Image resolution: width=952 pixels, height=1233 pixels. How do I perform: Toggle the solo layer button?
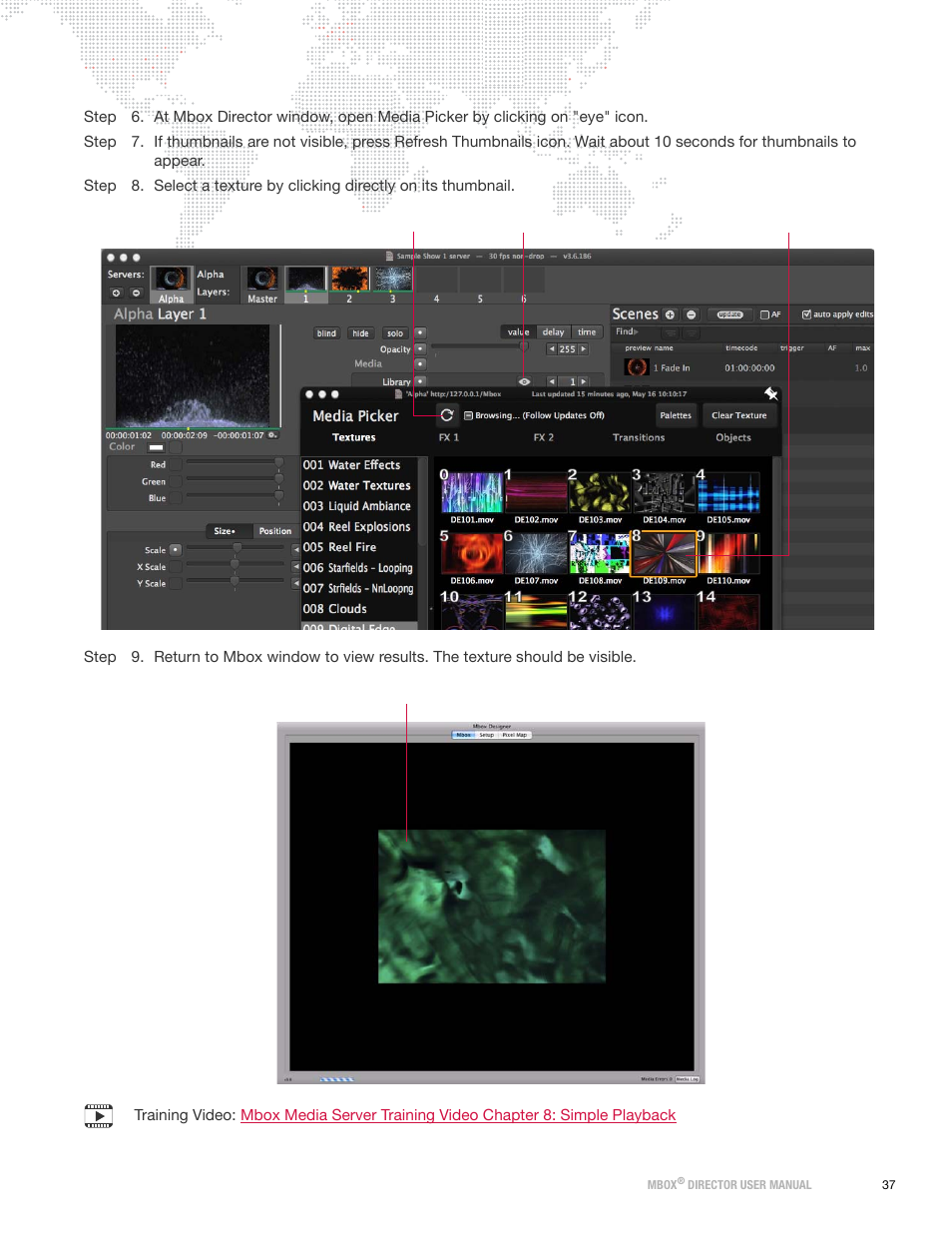395,333
